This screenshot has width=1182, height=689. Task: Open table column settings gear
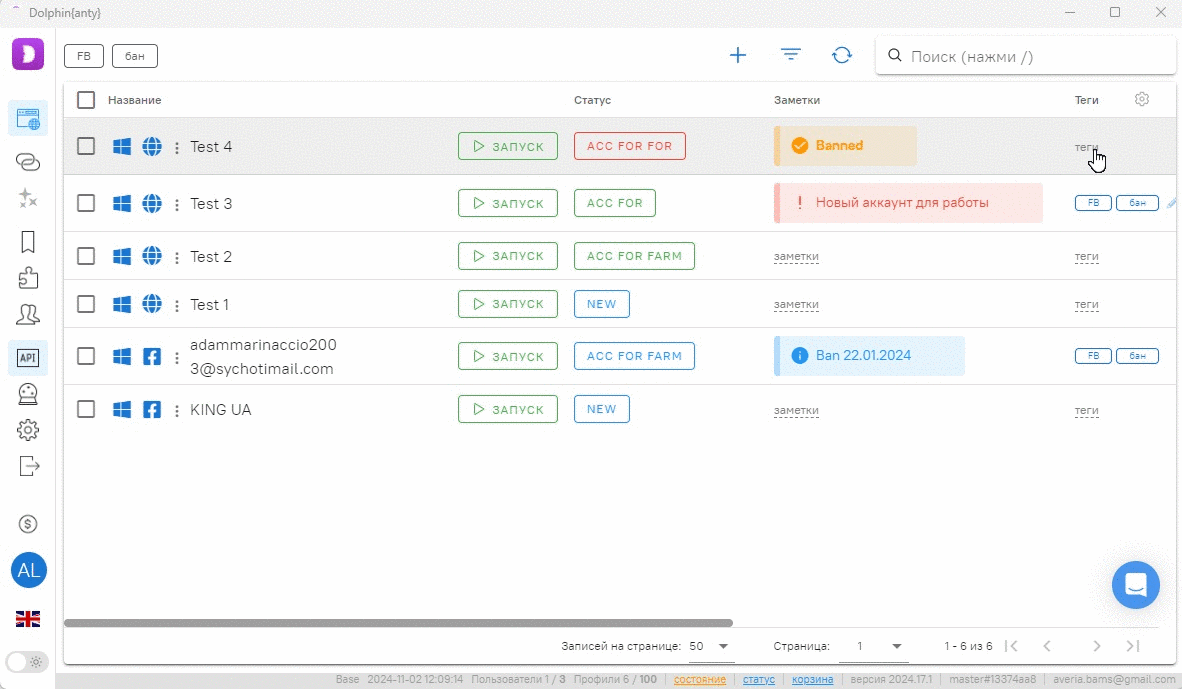tap(1142, 99)
